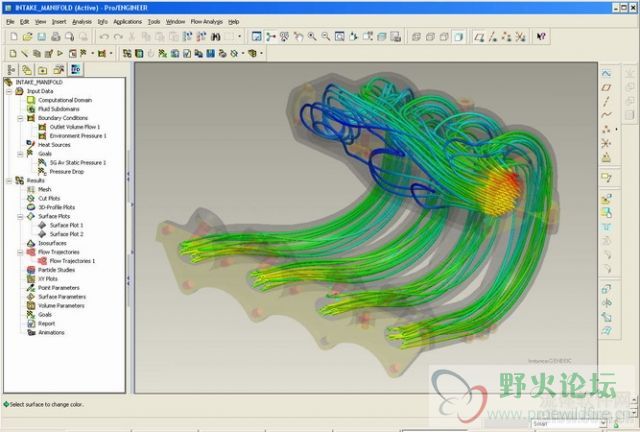Collapse the Results tree node
Viewport: 640px width, 432px height.
pyautogui.click(x=8, y=180)
